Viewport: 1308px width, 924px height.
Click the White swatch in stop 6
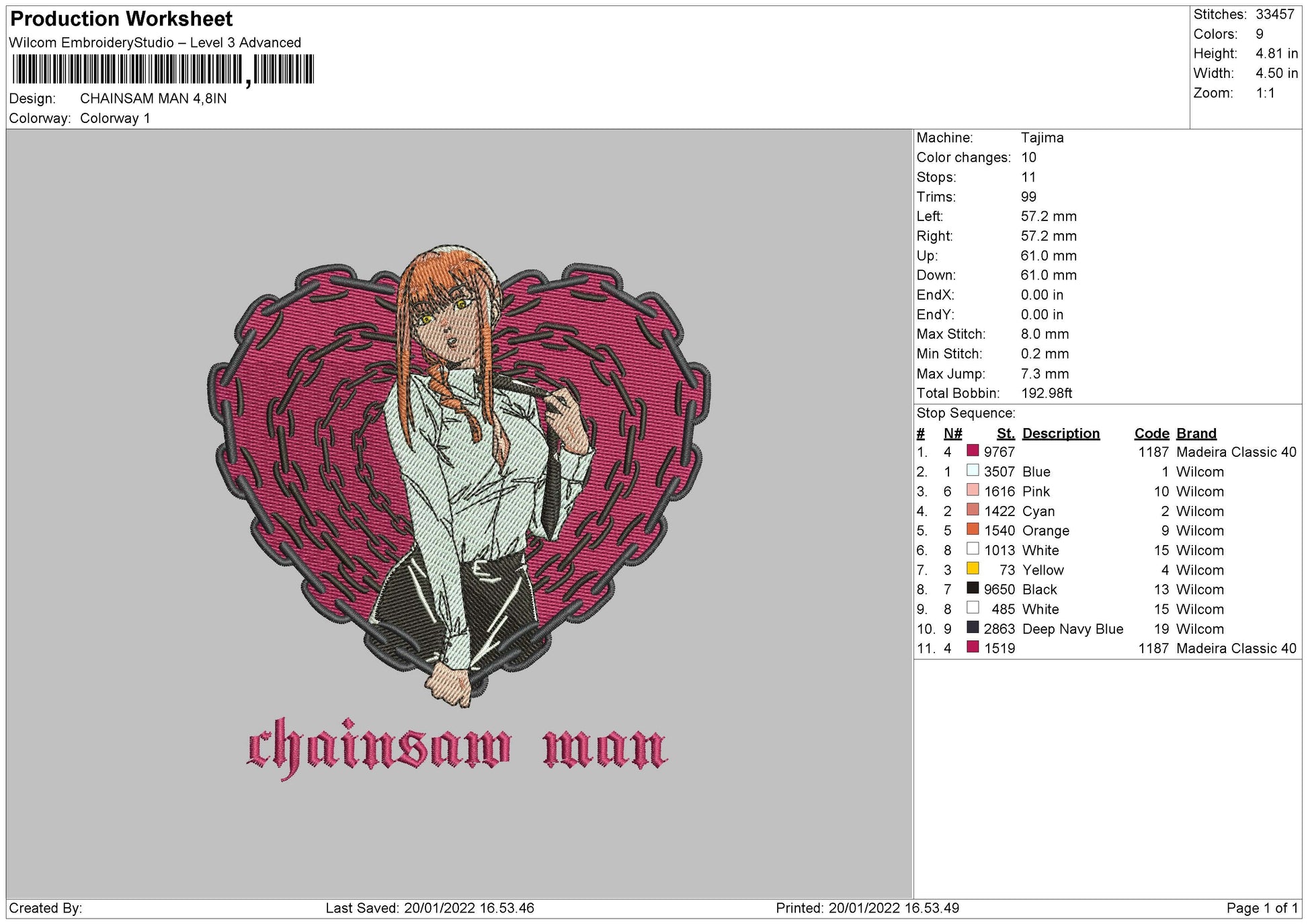973,549
